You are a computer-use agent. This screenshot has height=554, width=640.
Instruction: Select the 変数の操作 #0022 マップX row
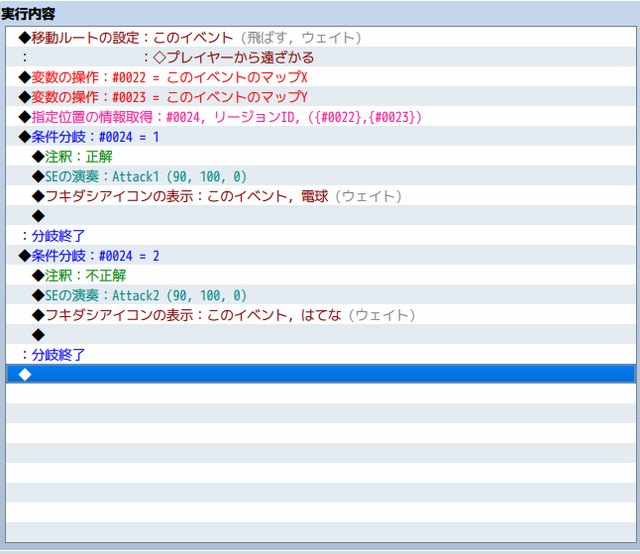321,77
